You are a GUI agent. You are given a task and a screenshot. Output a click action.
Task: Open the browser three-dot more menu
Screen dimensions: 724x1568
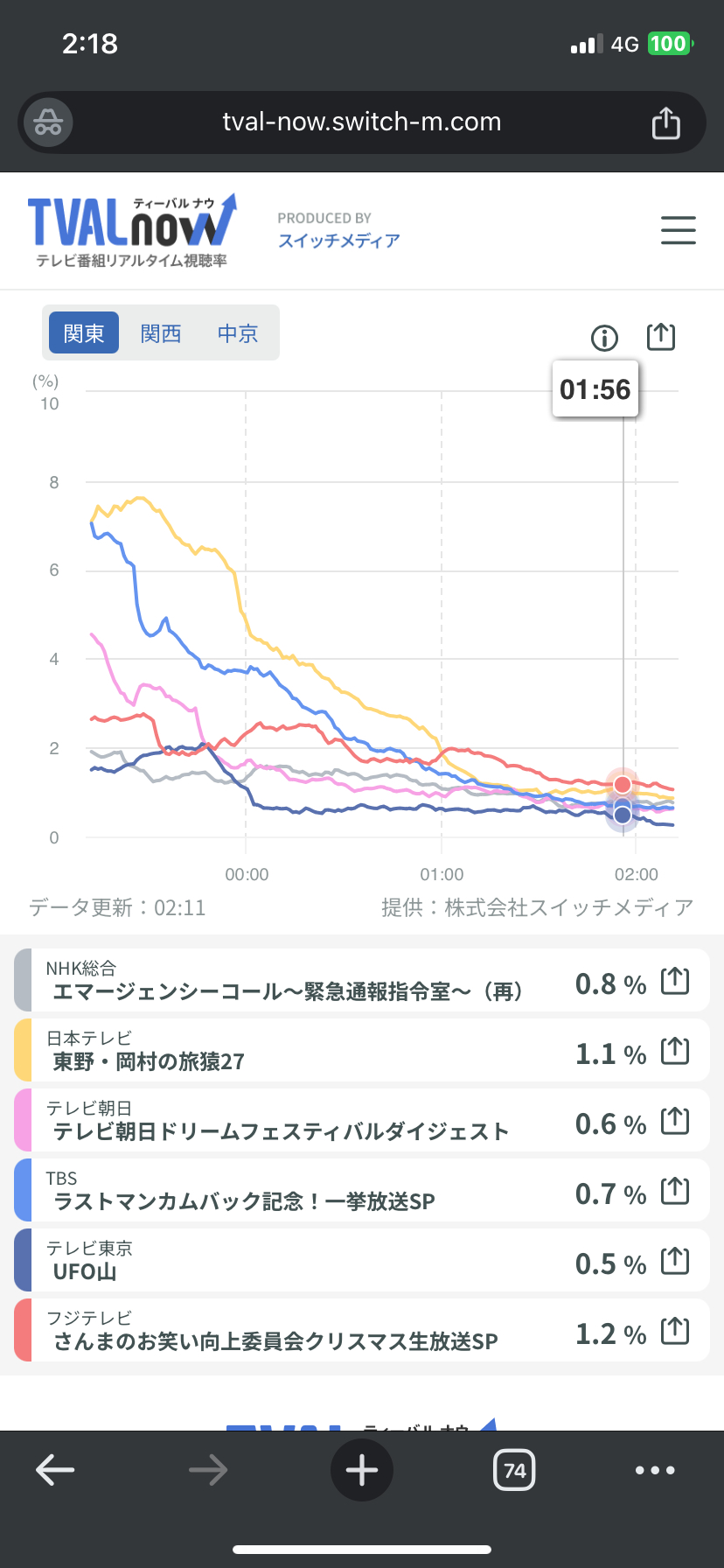pos(655,1470)
